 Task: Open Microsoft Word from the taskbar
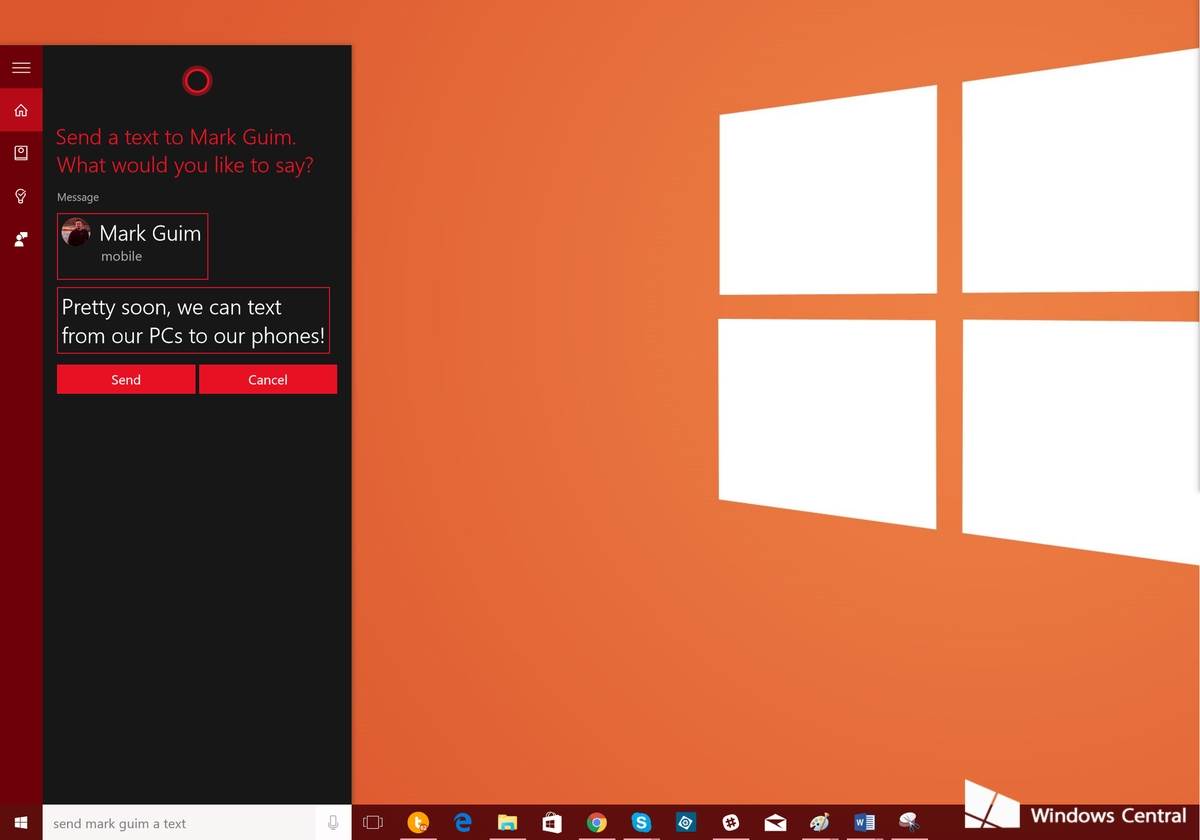tap(864, 822)
